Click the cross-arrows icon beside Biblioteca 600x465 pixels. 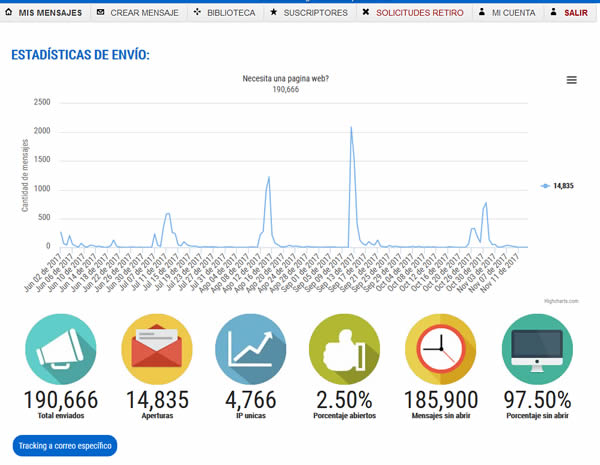coord(197,12)
